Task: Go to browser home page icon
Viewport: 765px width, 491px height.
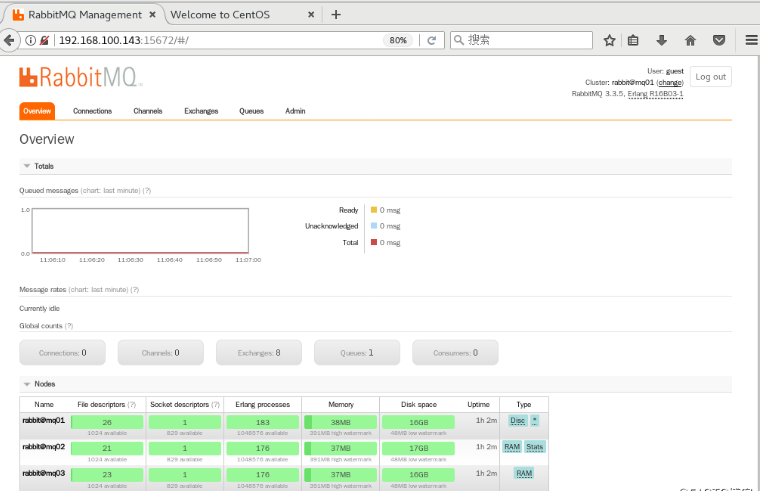Action: (690, 40)
